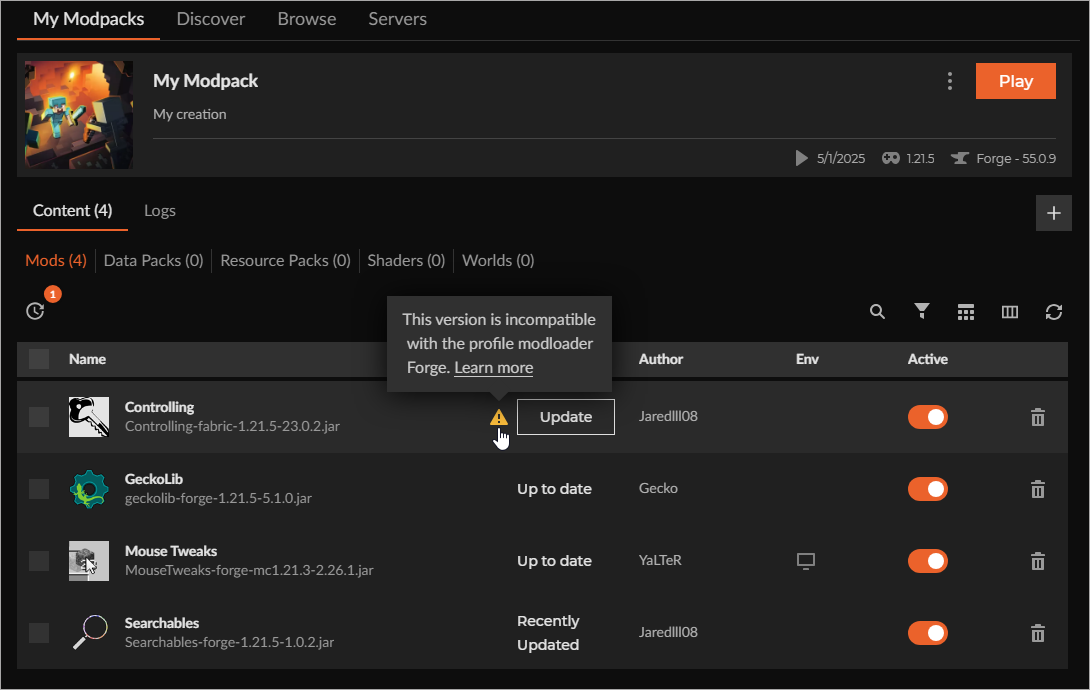Screen dimensions: 1090x690
Task: Click the Forge - 55.0.9 label
Action: pos(1016,158)
